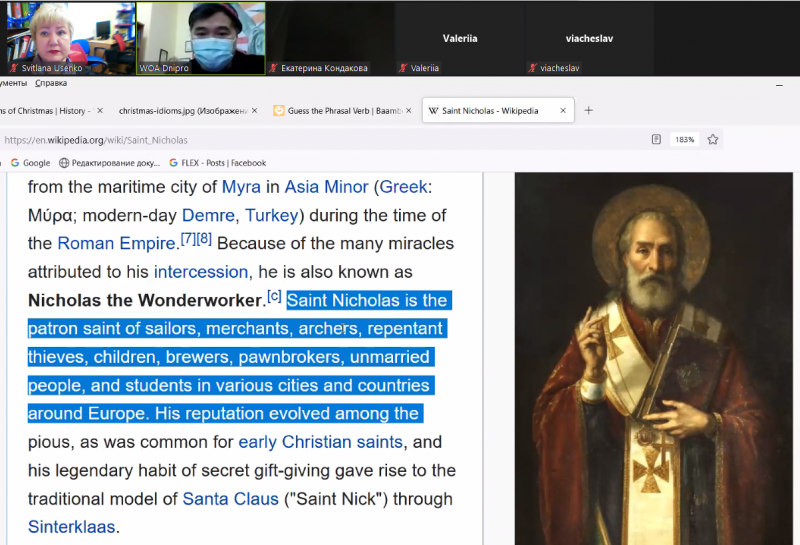This screenshot has height=545, width=800.
Task: Open the Google bookmark
Action: tap(31, 163)
